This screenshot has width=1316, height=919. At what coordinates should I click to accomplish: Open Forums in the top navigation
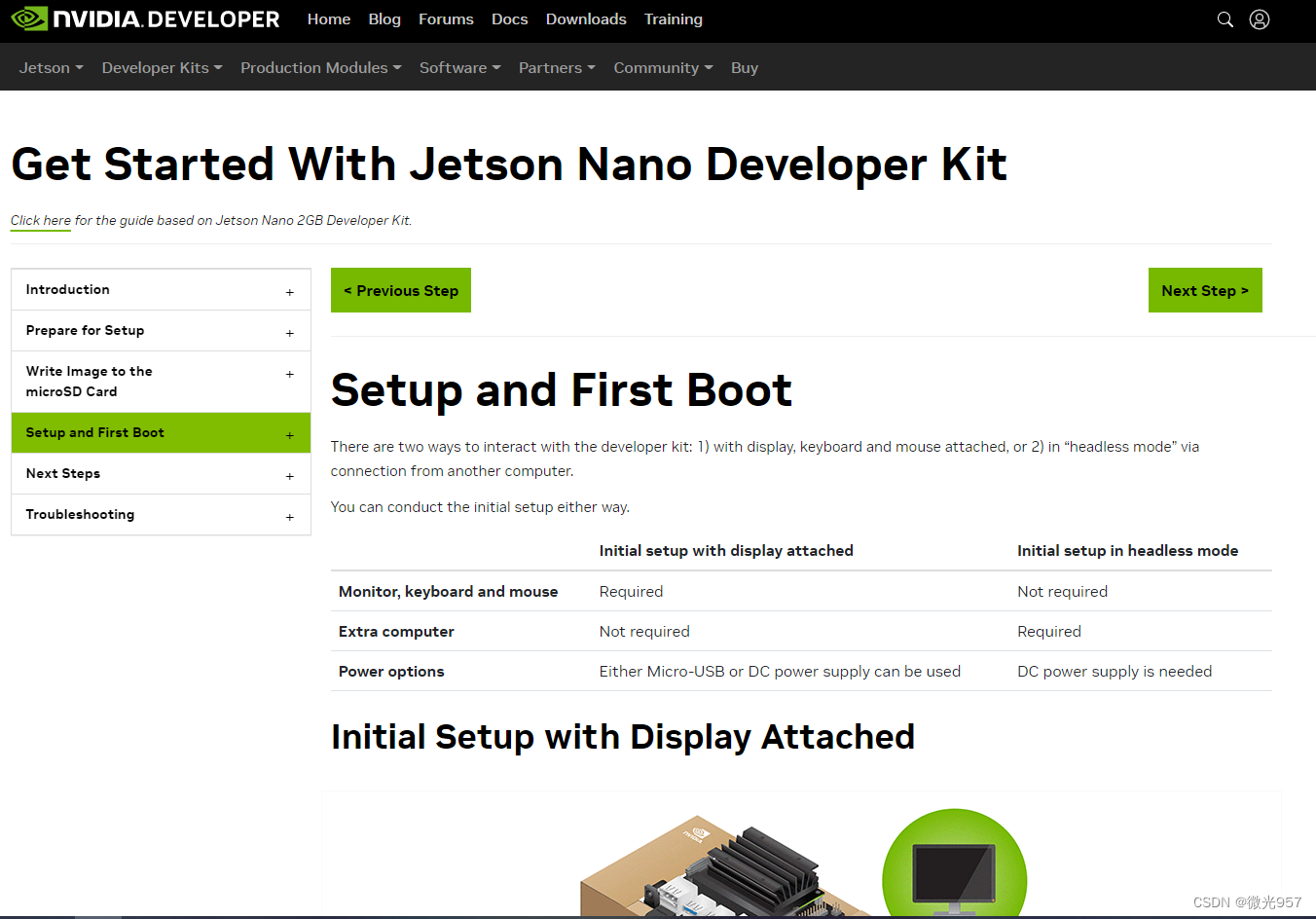(446, 19)
